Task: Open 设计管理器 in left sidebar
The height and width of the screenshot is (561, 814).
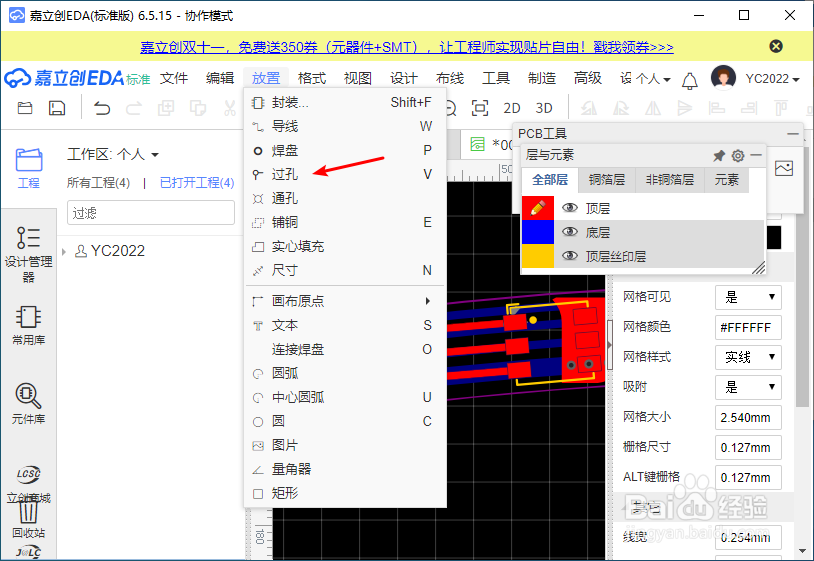Action: click(29, 254)
